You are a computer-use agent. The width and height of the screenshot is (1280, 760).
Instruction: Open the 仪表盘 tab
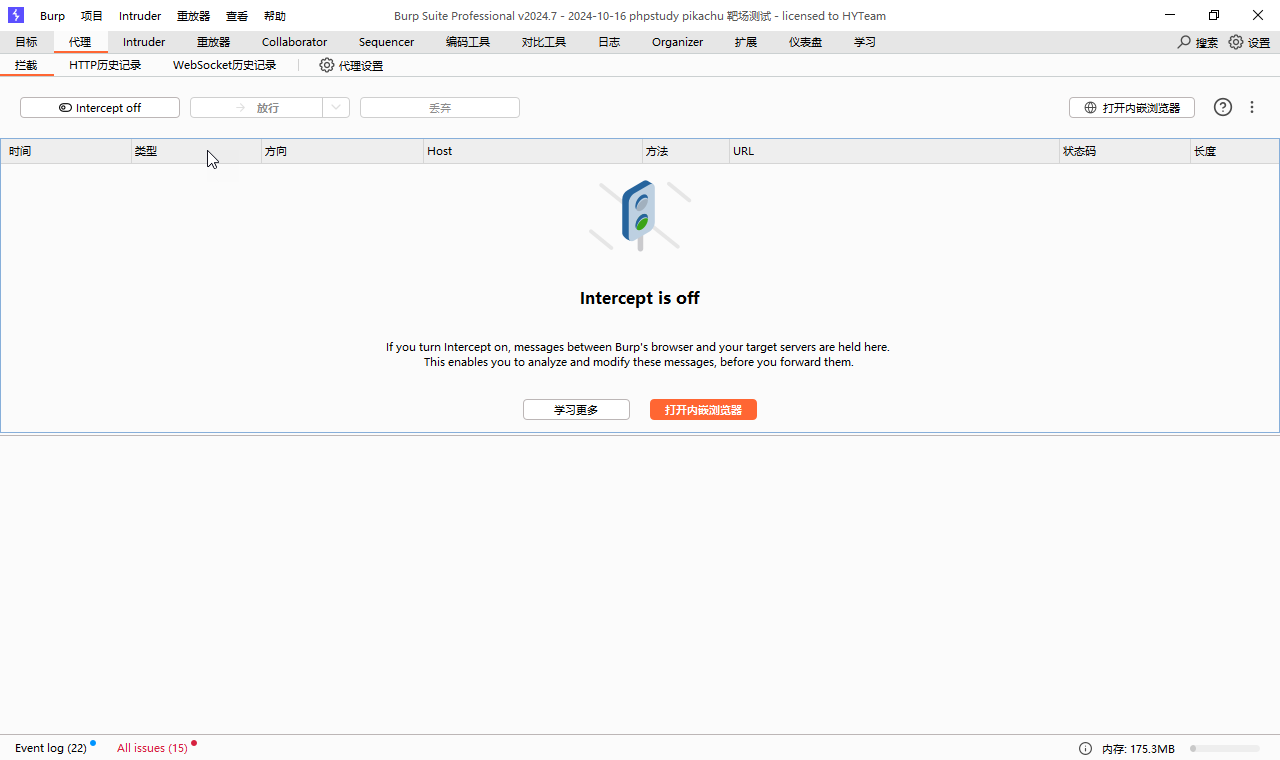pos(805,42)
